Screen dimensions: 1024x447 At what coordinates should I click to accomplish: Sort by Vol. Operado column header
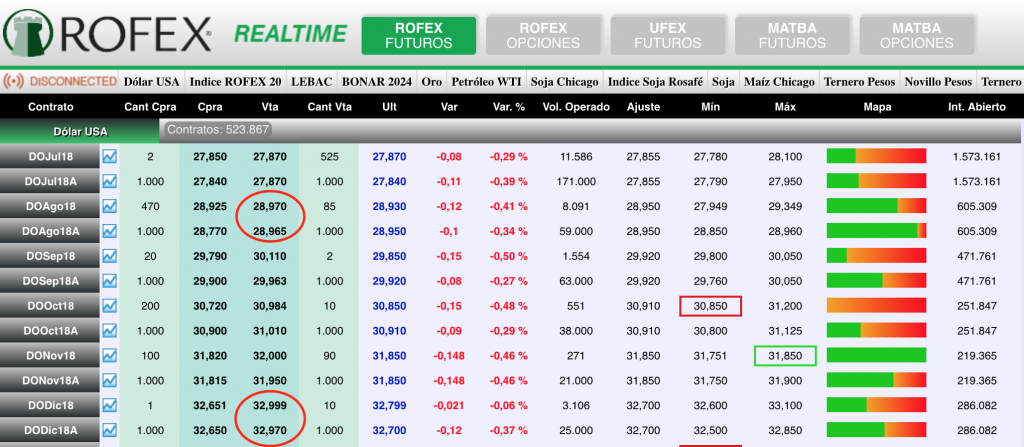pyautogui.click(x=576, y=107)
